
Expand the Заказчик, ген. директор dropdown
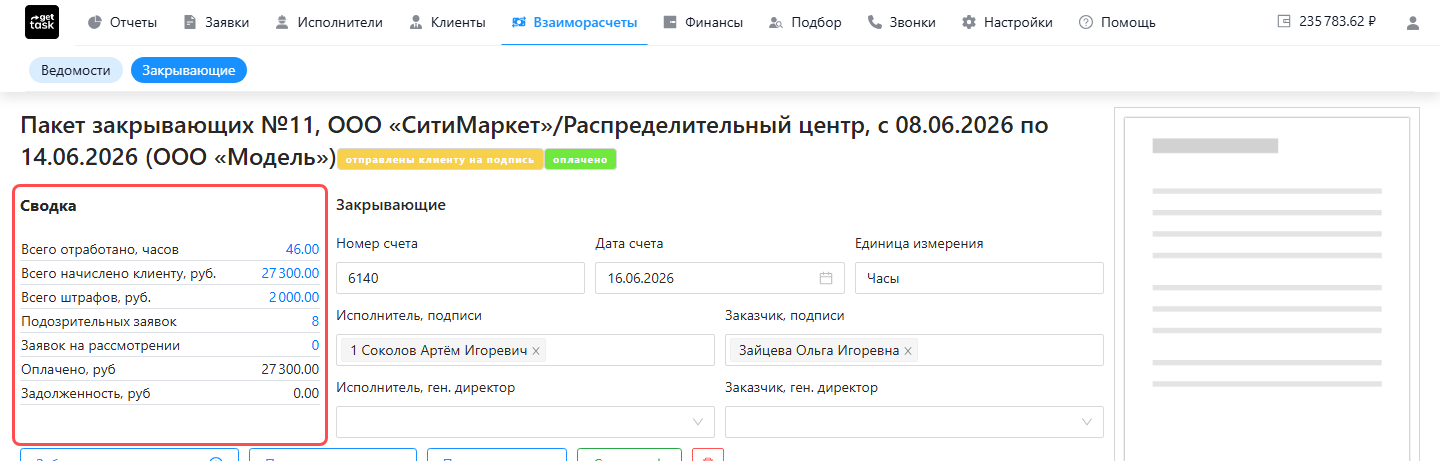click(x=914, y=422)
